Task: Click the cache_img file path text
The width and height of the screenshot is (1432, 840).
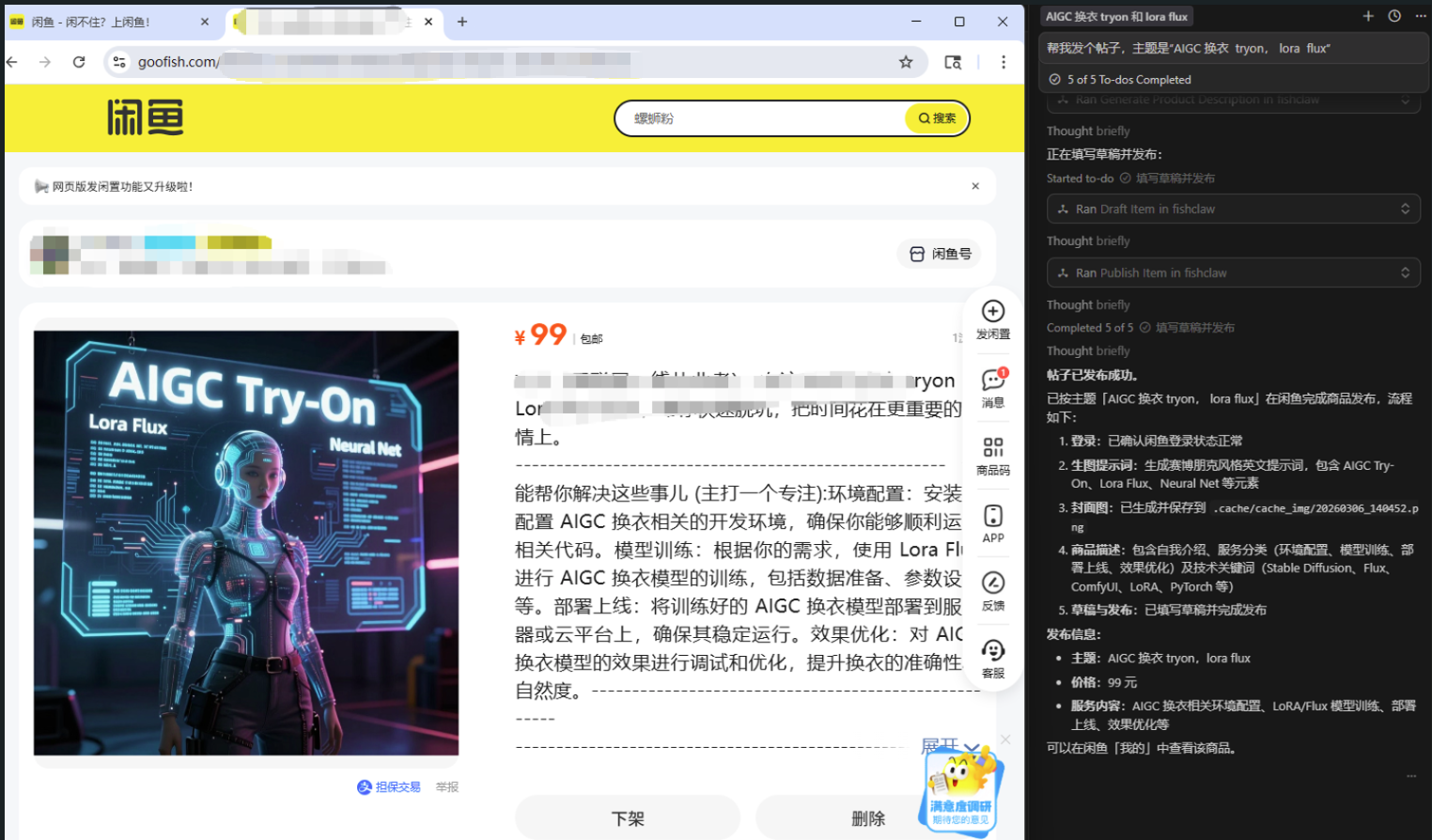Action: tap(1315, 508)
